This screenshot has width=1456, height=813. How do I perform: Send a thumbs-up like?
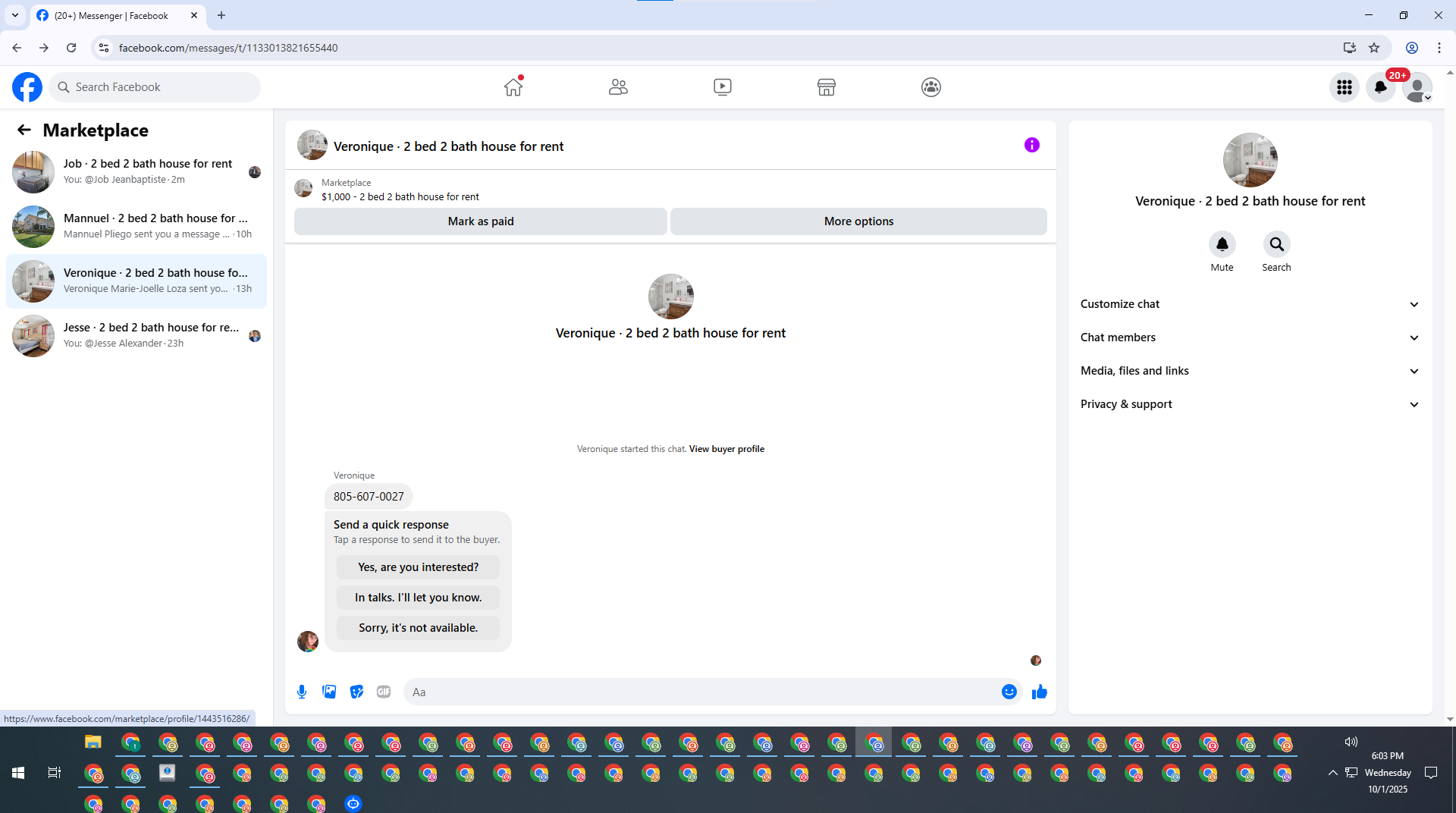click(1040, 692)
